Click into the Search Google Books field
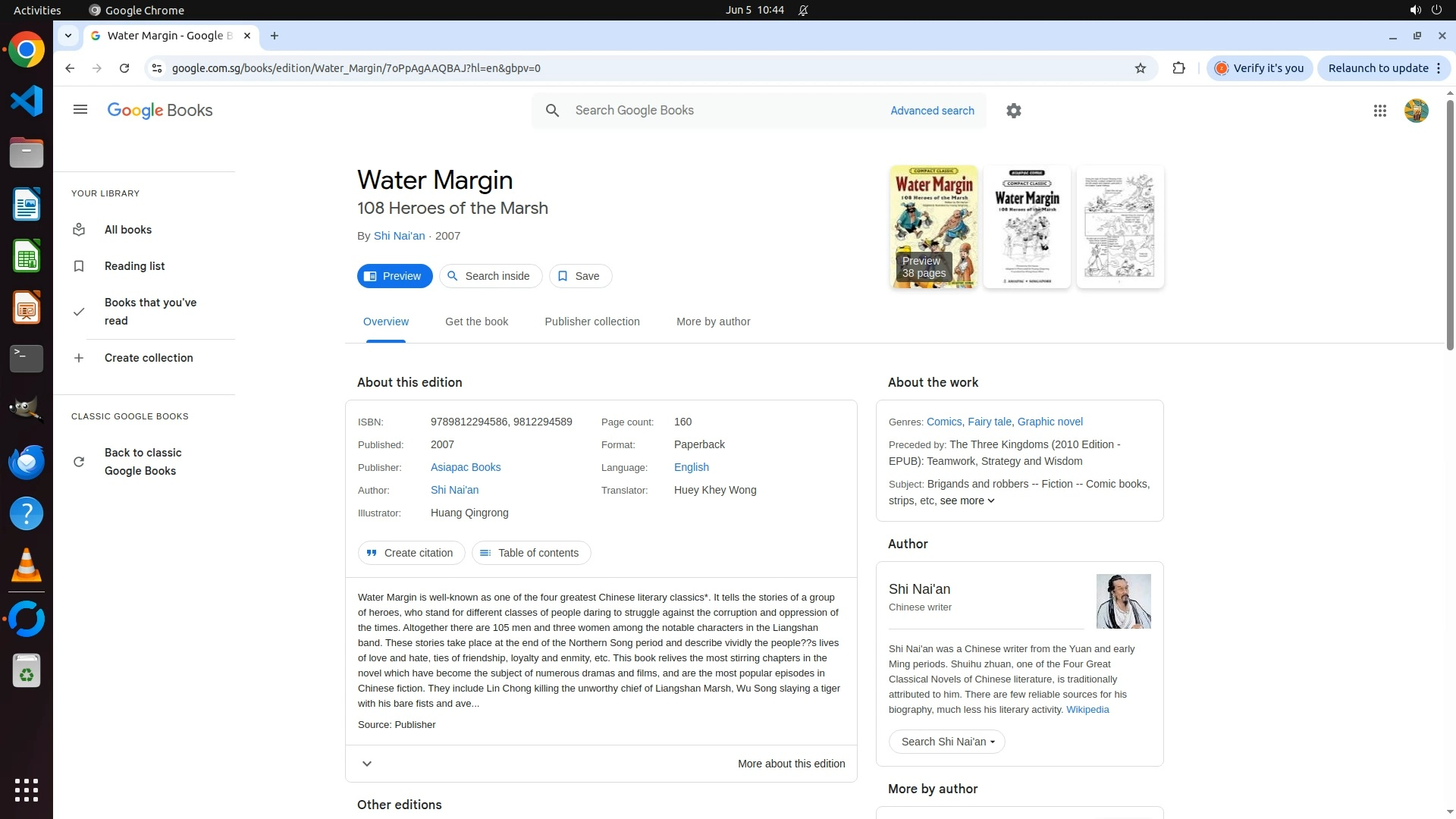This screenshot has width=1456, height=819. (x=720, y=111)
